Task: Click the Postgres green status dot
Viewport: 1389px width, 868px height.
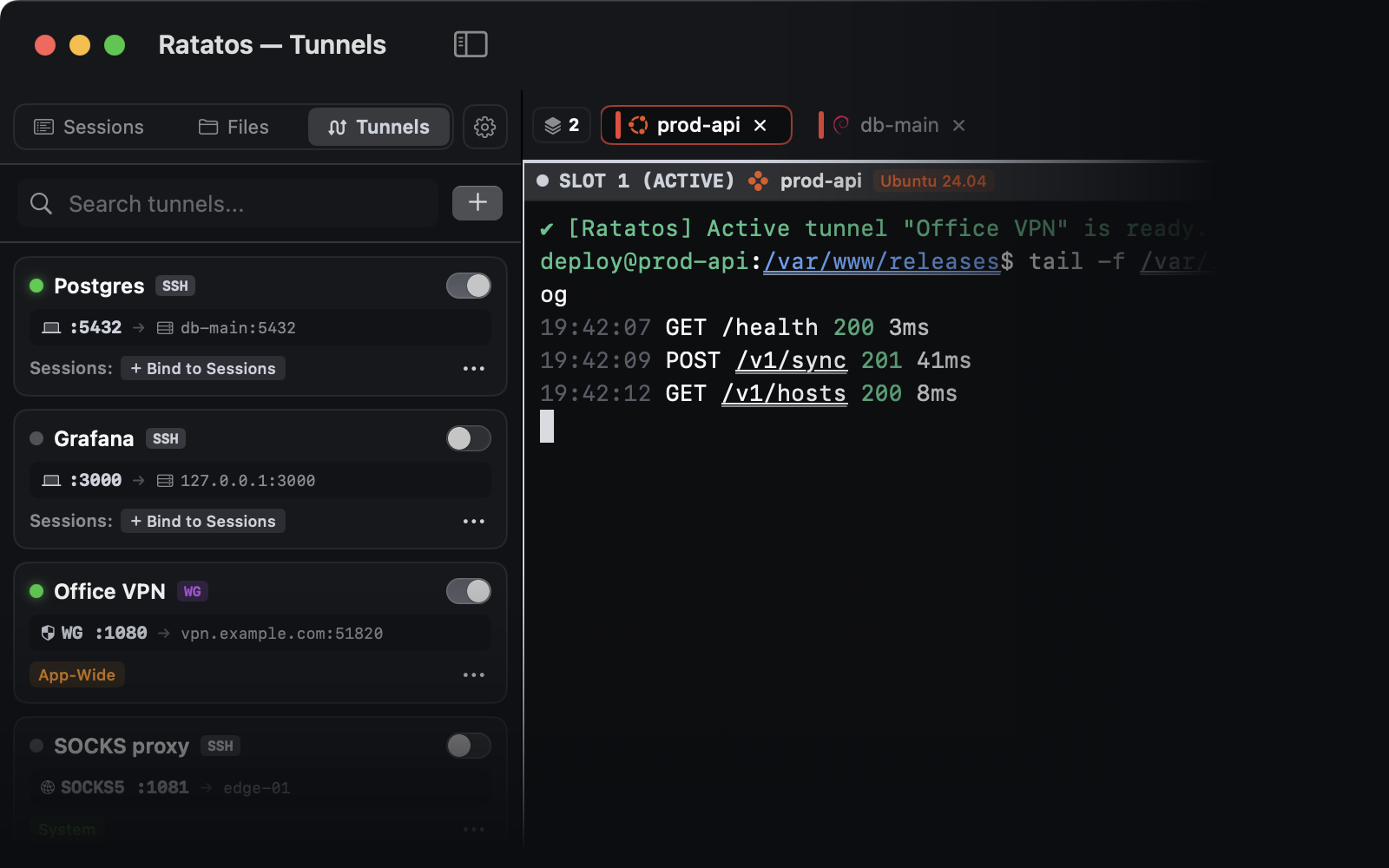Action: [x=36, y=286]
